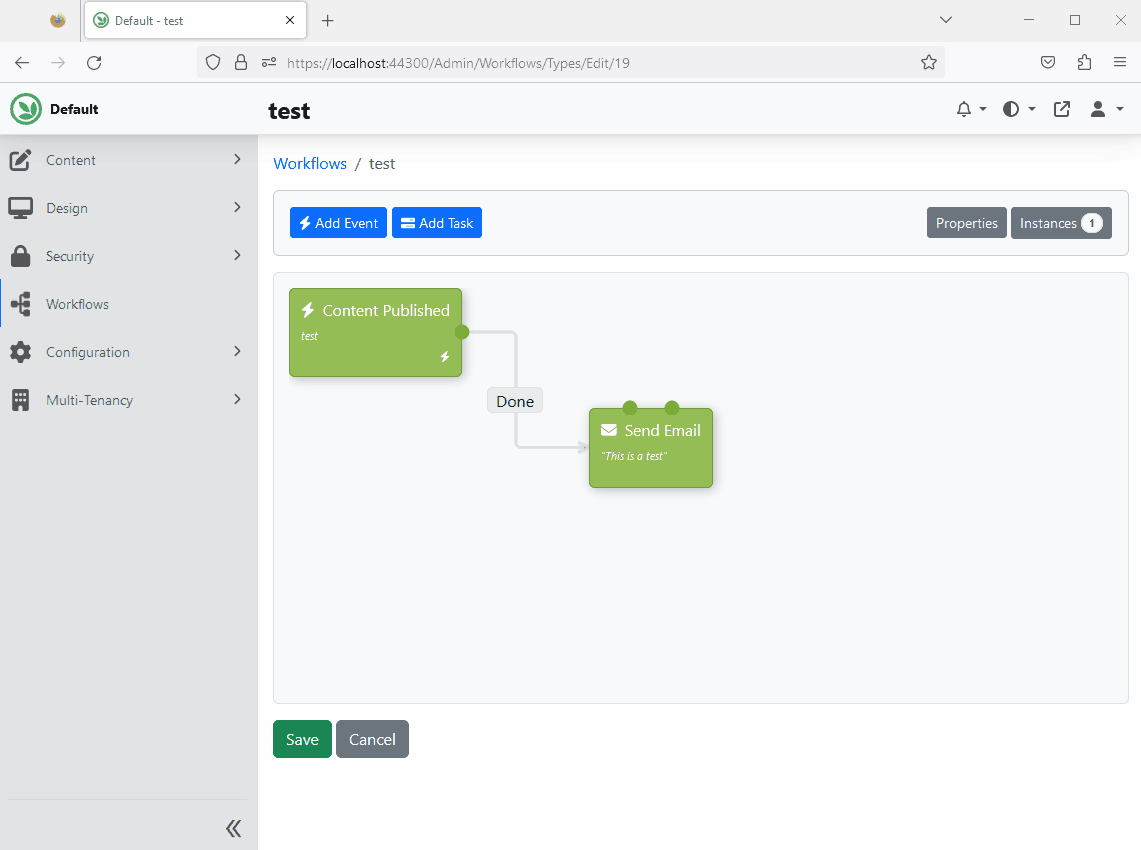1141x850 pixels.
Task: Click the Security lock icon in sidebar
Action: coord(20,256)
